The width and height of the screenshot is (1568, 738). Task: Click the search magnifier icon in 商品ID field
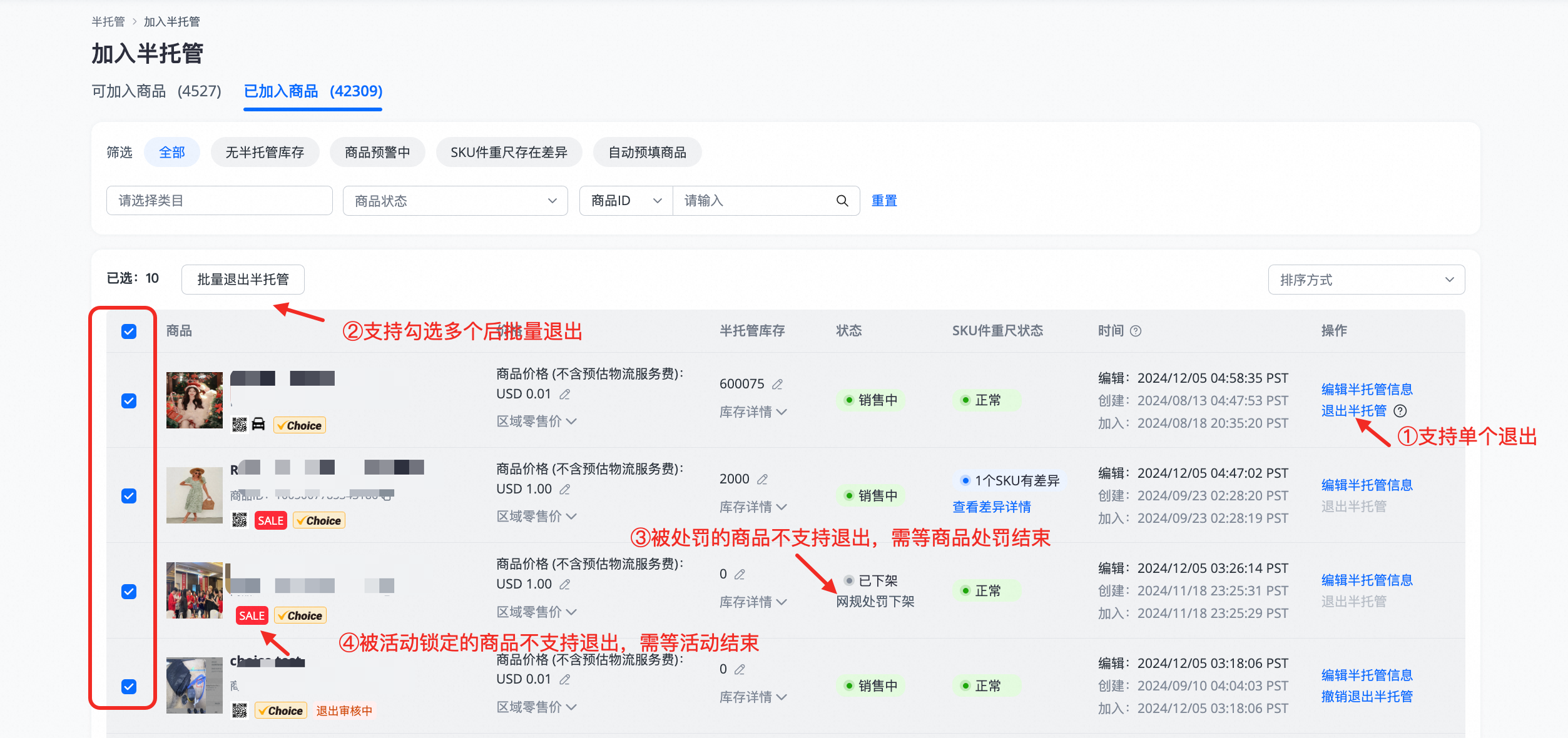(x=842, y=201)
